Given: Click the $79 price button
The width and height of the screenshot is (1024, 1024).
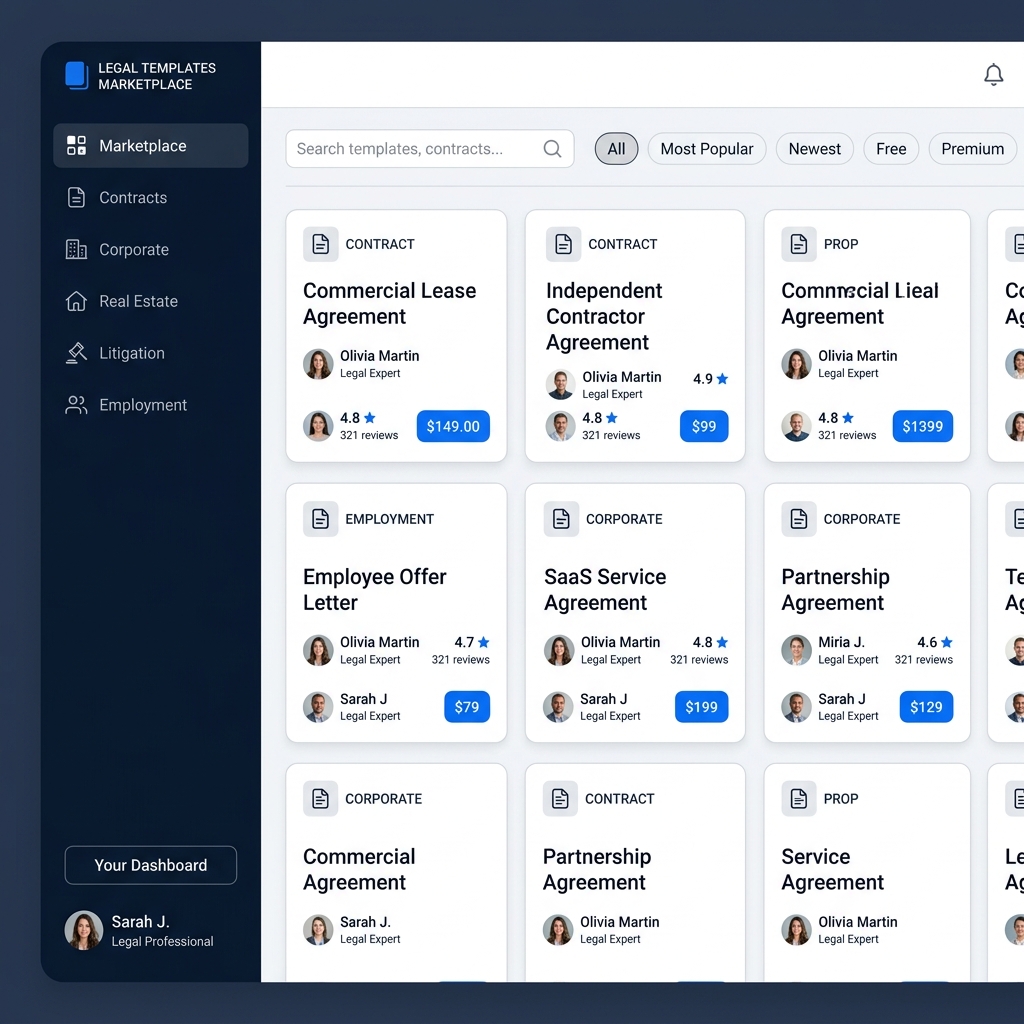Looking at the screenshot, I should pyautogui.click(x=467, y=707).
